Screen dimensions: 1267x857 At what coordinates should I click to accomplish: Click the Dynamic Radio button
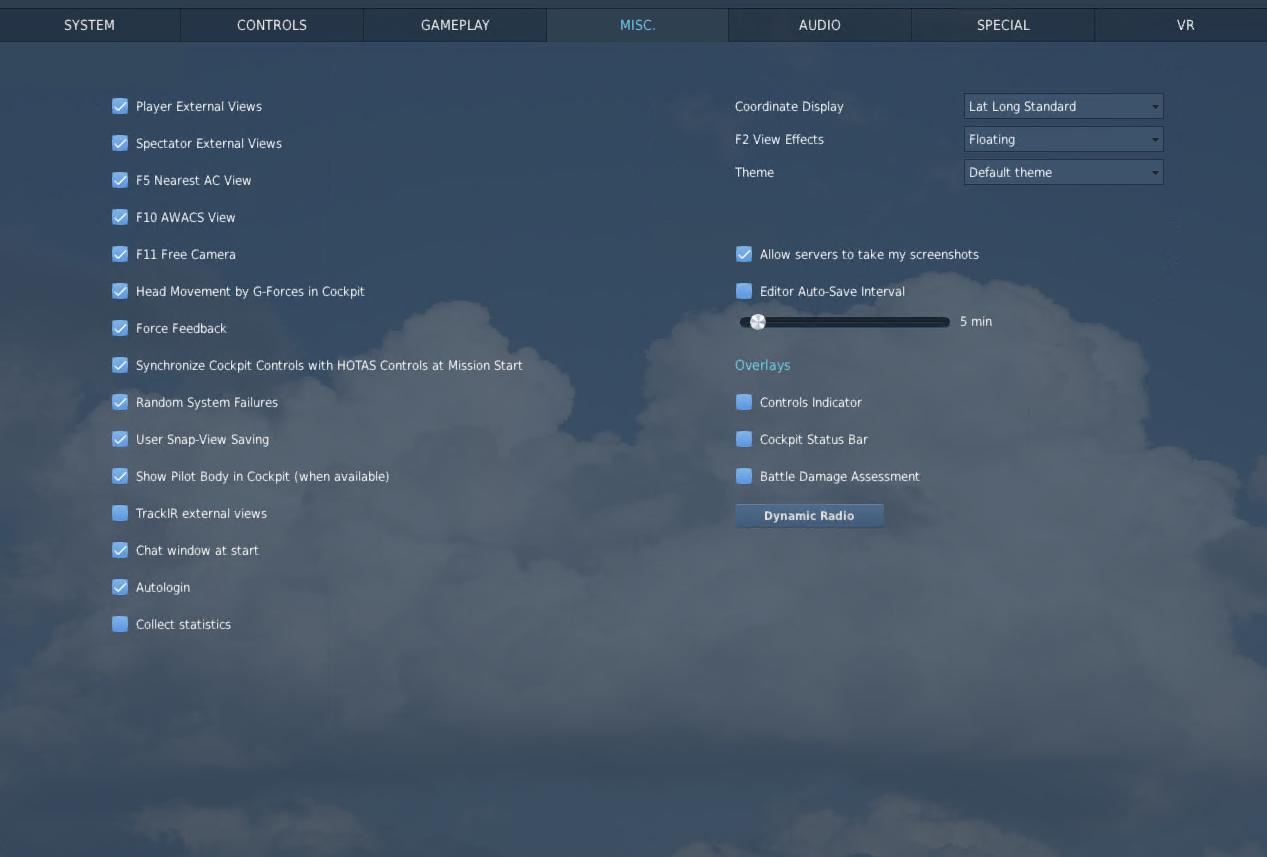pyautogui.click(x=809, y=516)
